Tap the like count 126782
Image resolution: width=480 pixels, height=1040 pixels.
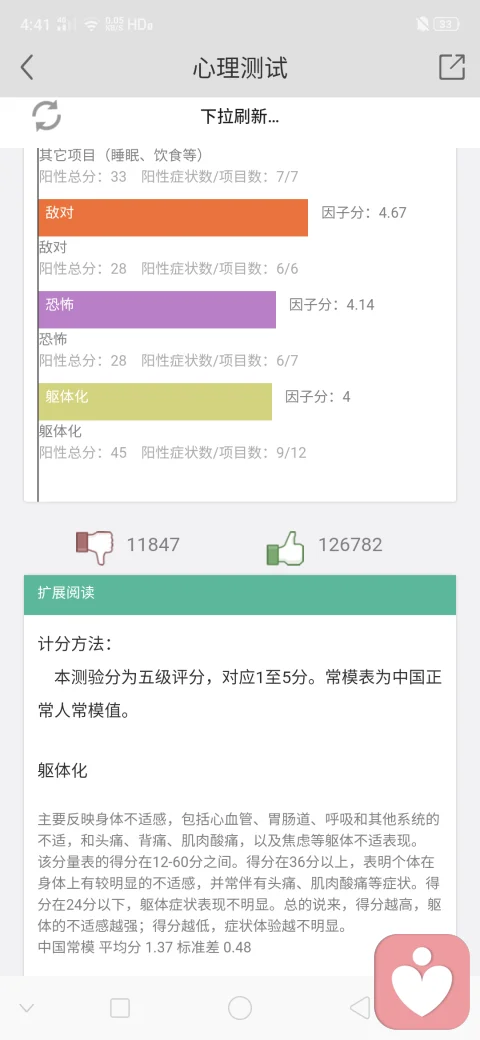(350, 545)
